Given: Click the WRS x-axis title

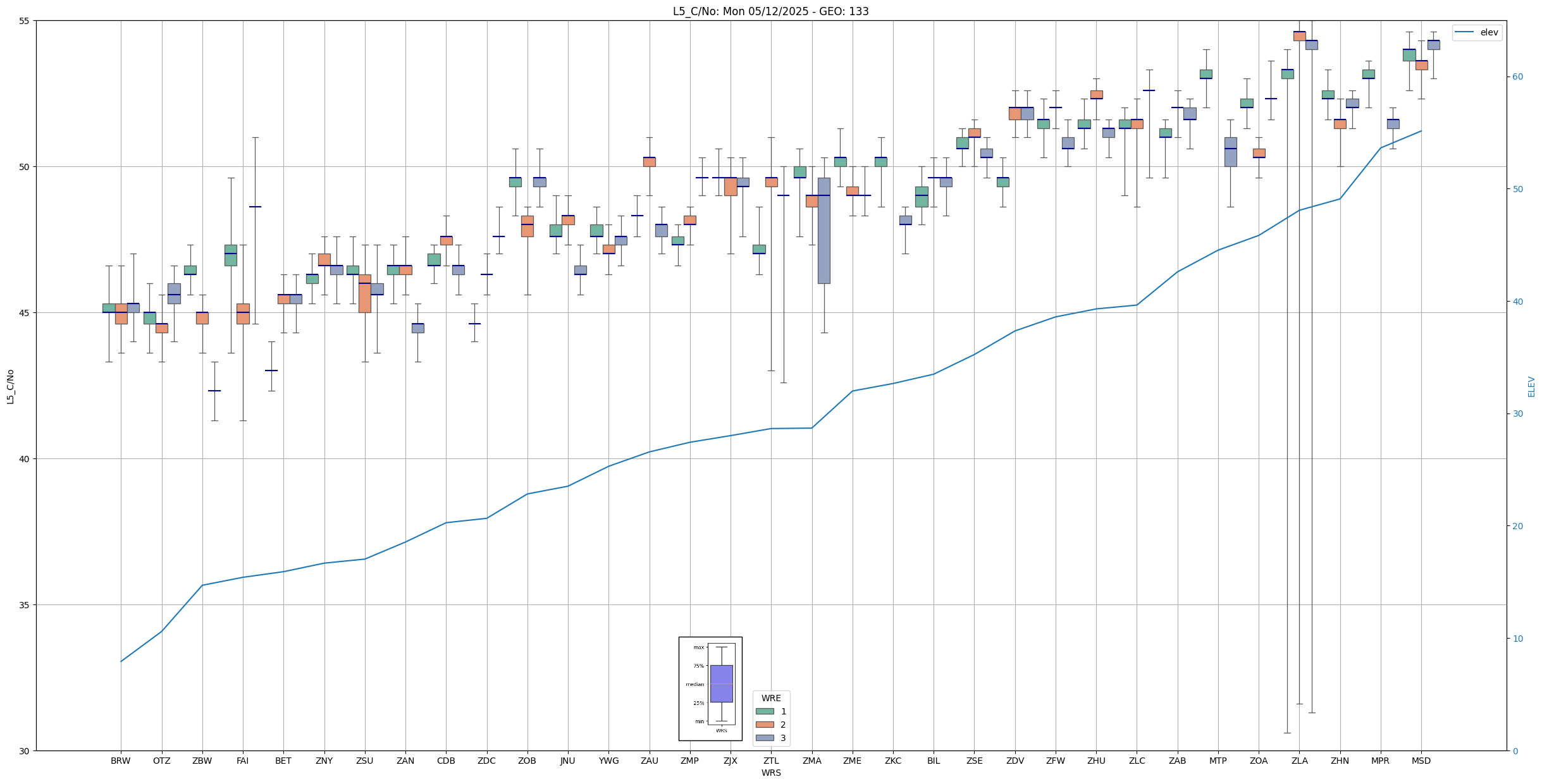Looking at the screenshot, I should [770, 773].
